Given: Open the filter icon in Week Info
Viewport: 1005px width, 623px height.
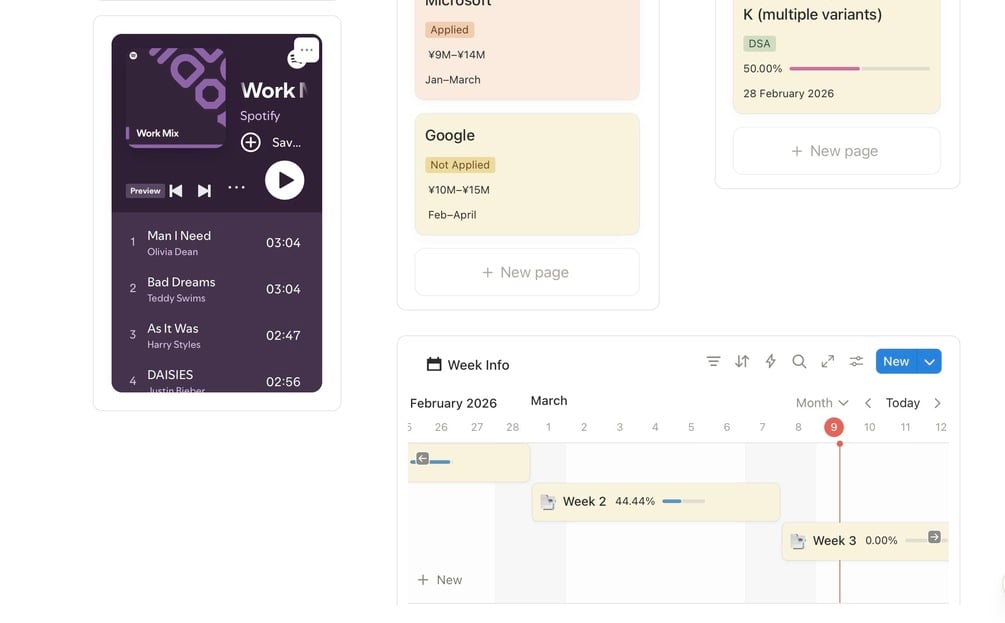Looking at the screenshot, I should pyautogui.click(x=713, y=361).
